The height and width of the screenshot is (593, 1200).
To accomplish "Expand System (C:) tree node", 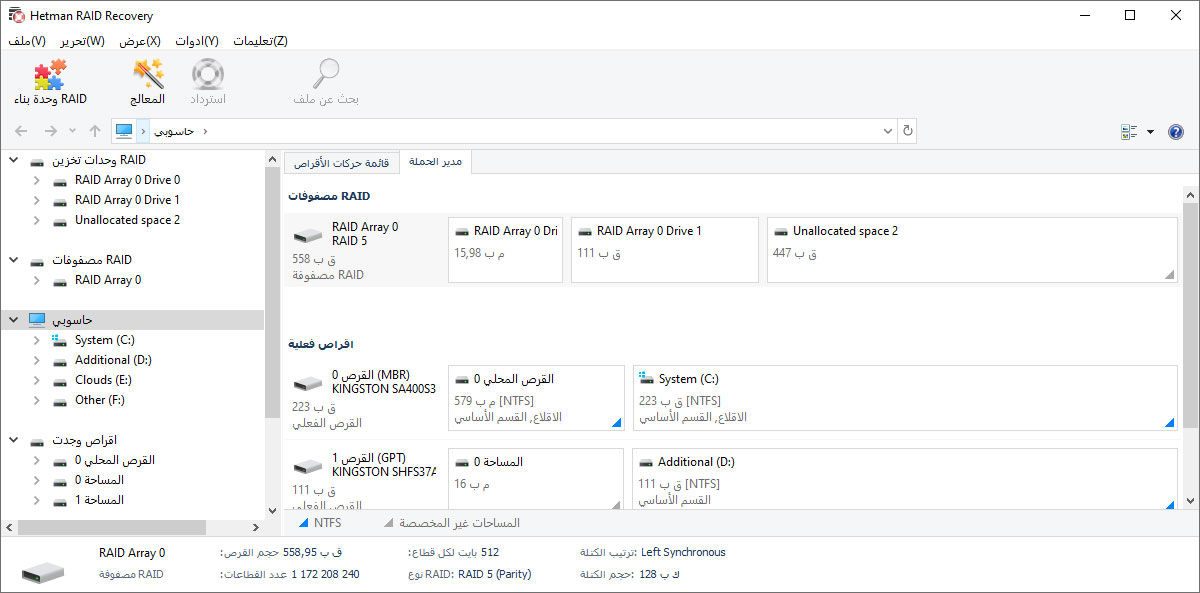I will (x=36, y=340).
